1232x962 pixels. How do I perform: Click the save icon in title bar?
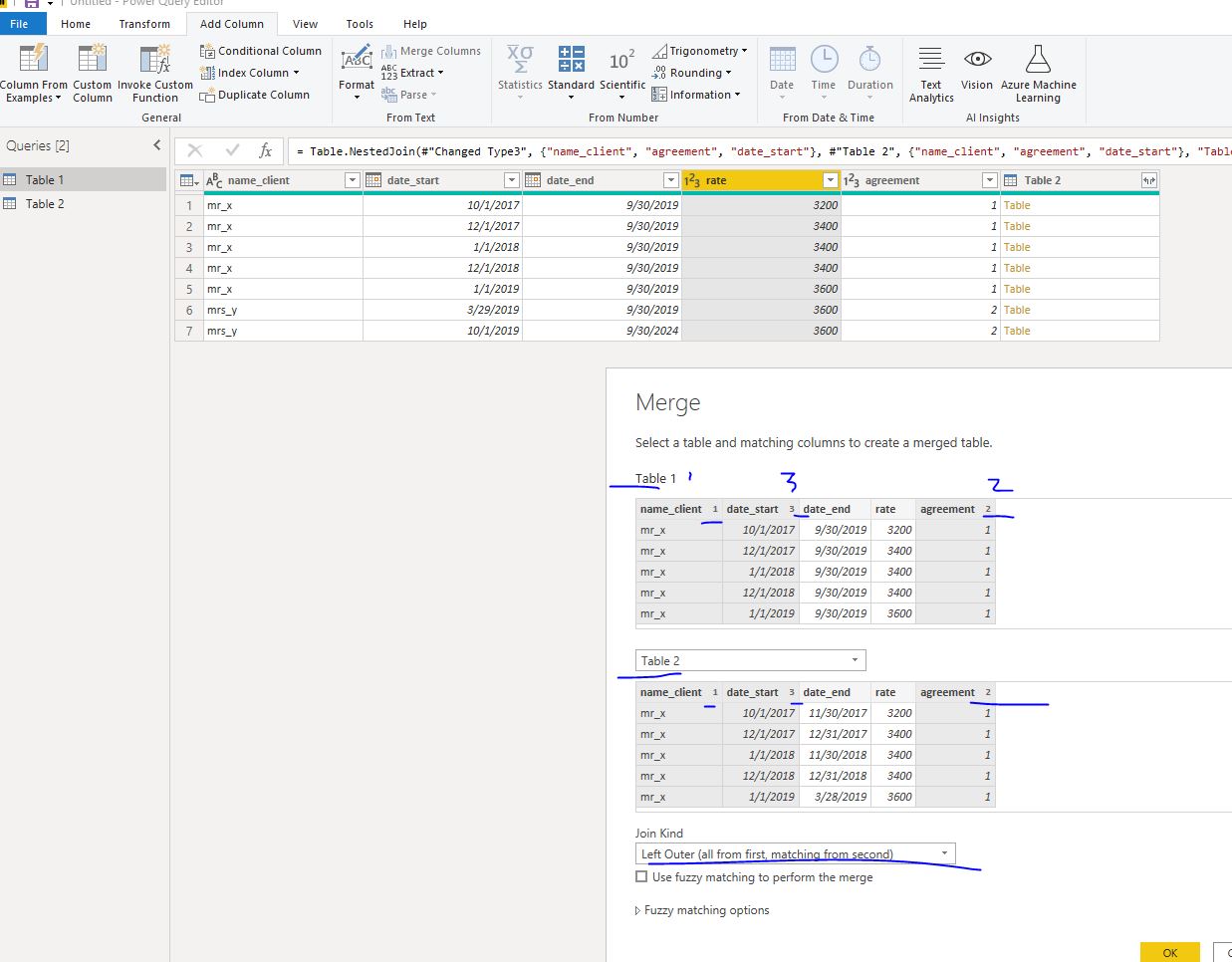(x=32, y=4)
